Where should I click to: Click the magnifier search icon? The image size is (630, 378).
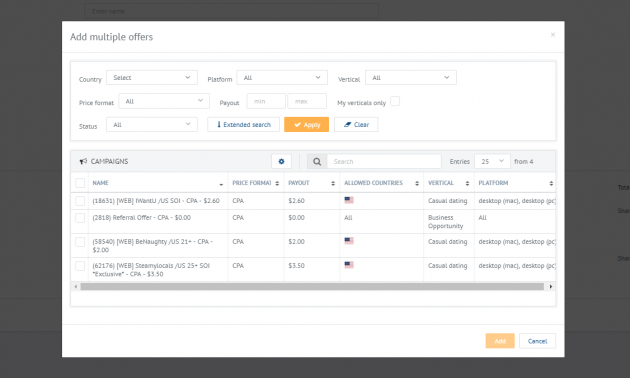(317, 161)
